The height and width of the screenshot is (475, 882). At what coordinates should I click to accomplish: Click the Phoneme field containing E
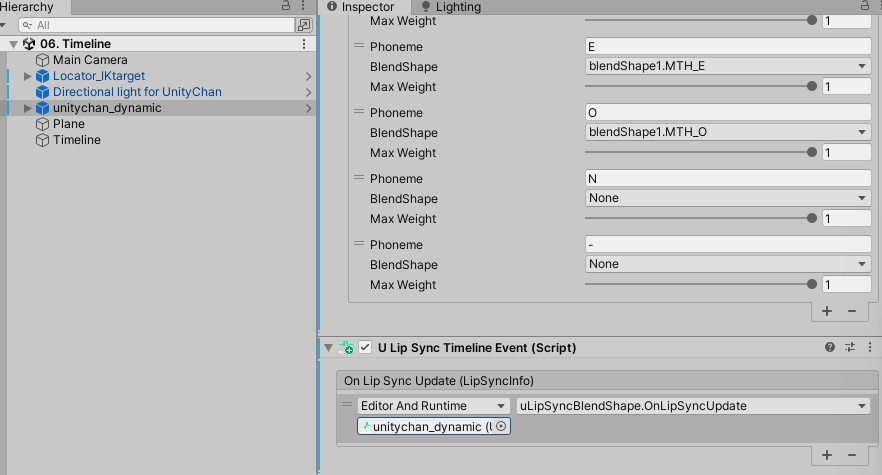(728, 47)
